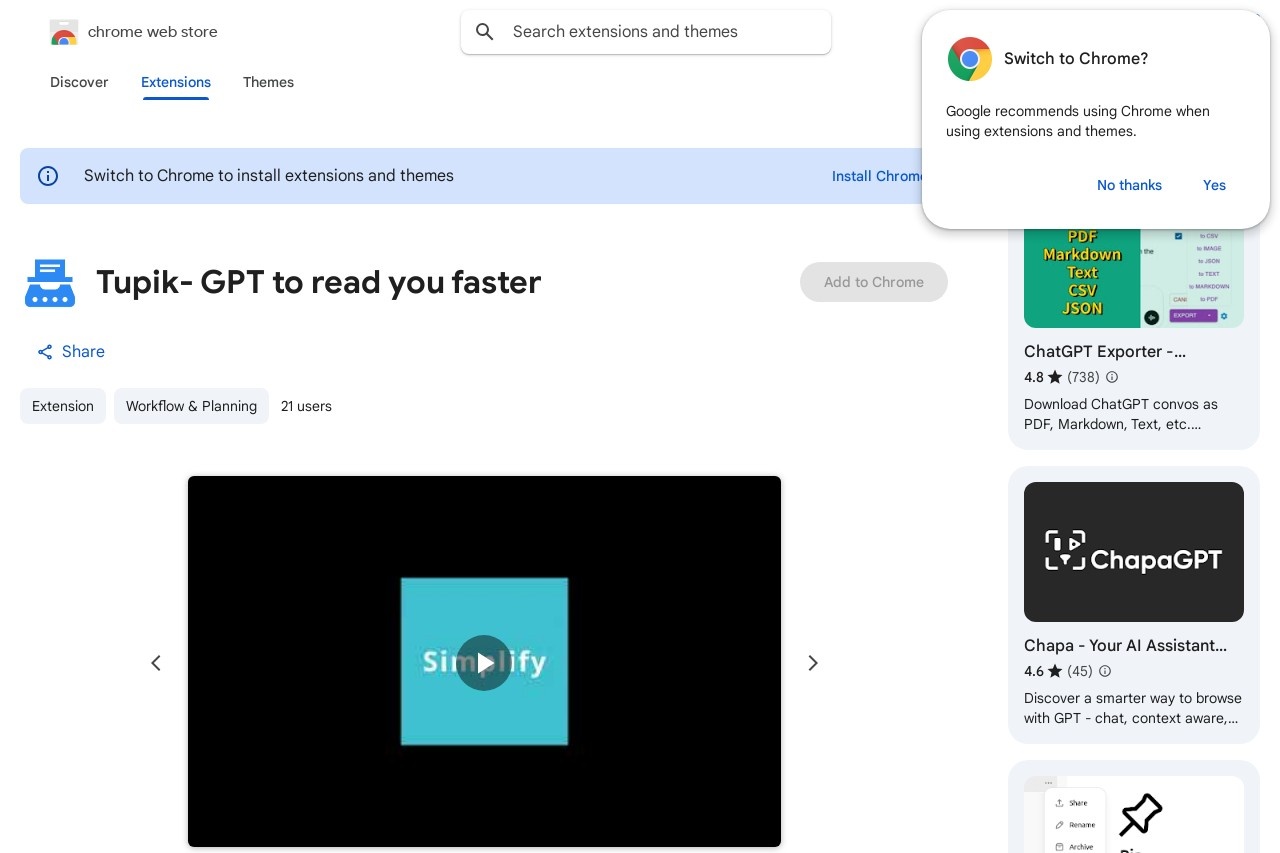Click the info icon in the blue banner
The height and width of the screenshot is (853, 1280).
click(x=48, y=176)
